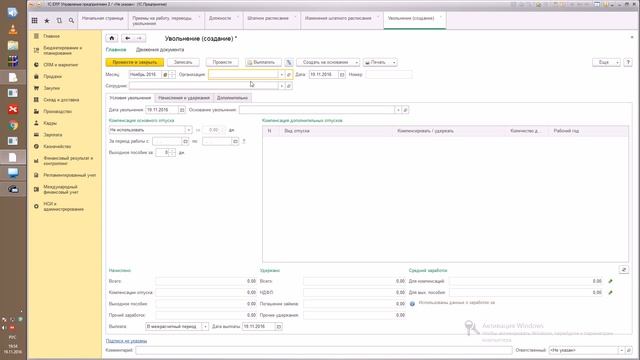Expand the Основание увольнения dropdown arrow
Viewport: 640px width, 360px height.
click(x=398, y=110)
